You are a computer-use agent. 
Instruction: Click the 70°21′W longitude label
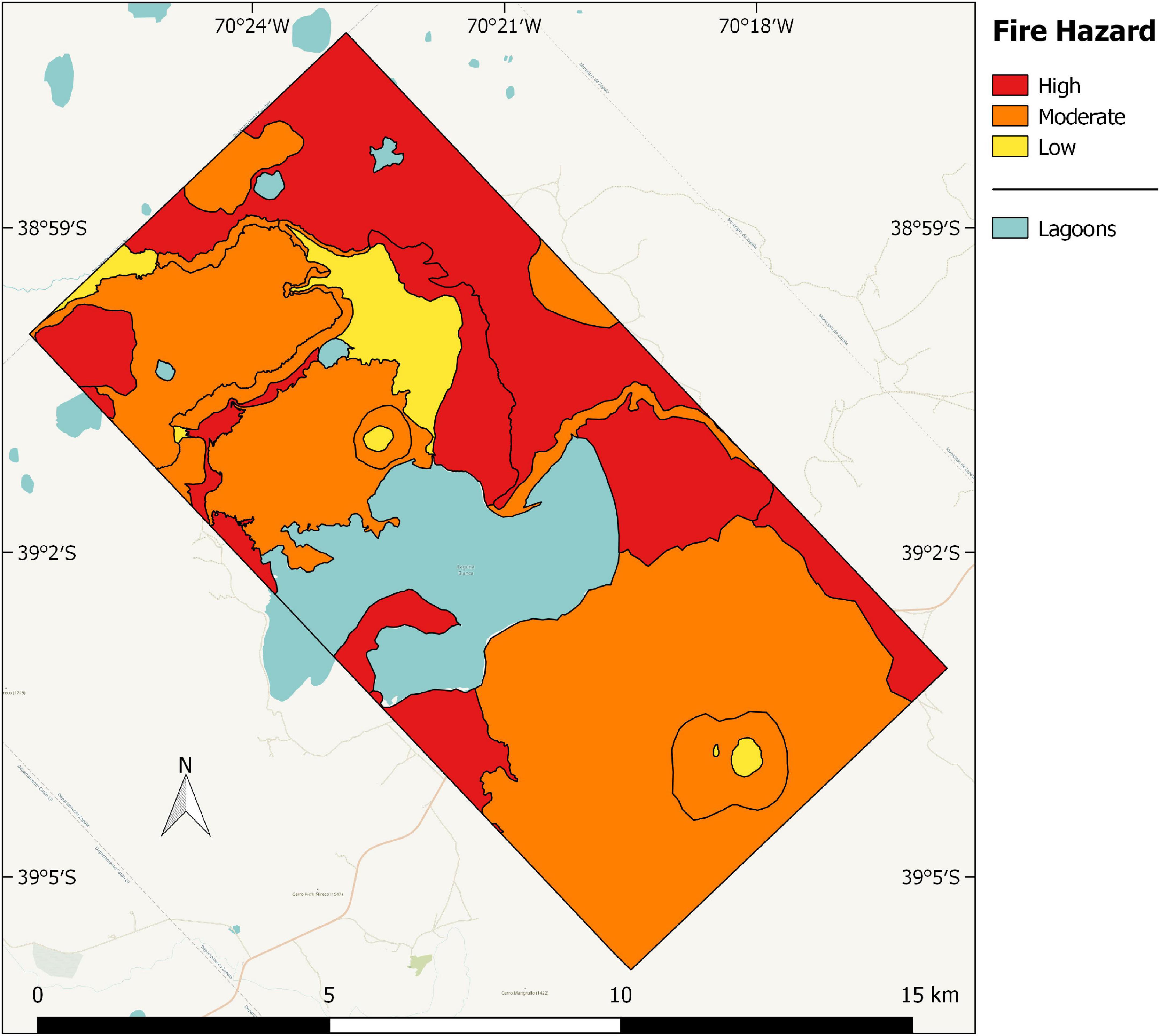click(x=504, y=26)
